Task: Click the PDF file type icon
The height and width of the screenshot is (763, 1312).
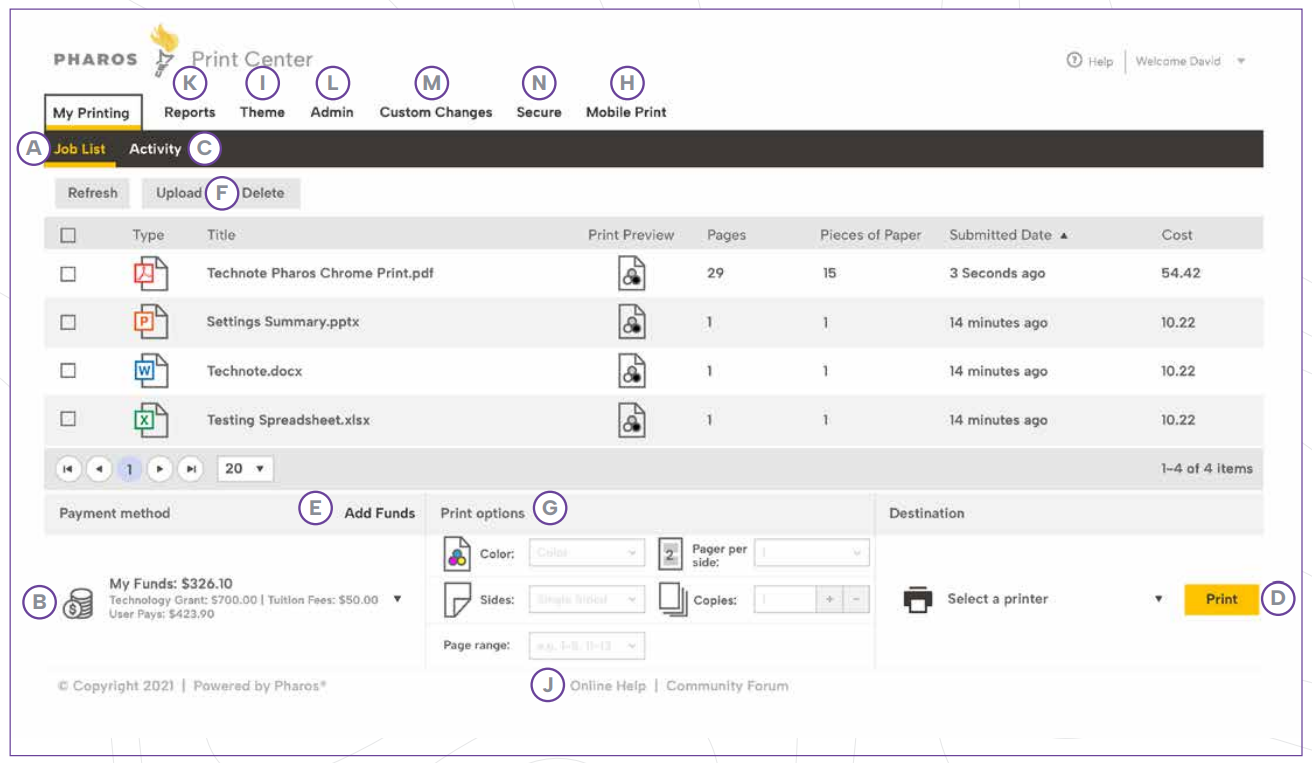Action: click(x=150, y=273)
